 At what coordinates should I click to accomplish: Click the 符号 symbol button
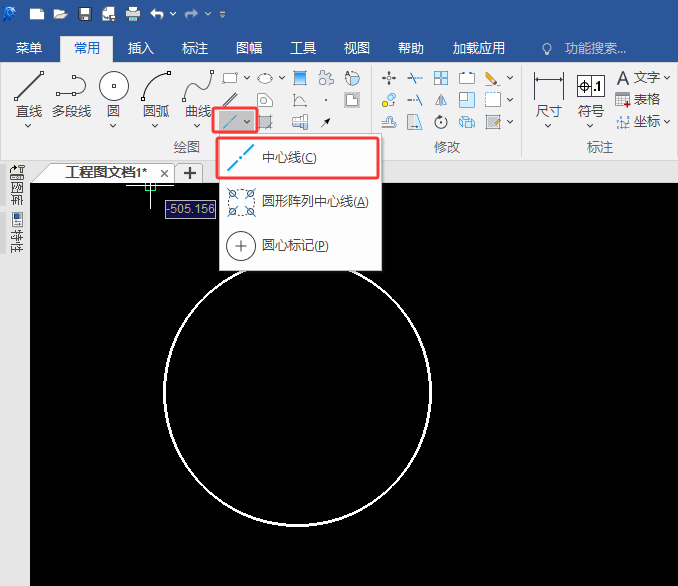tap(591, 95)
